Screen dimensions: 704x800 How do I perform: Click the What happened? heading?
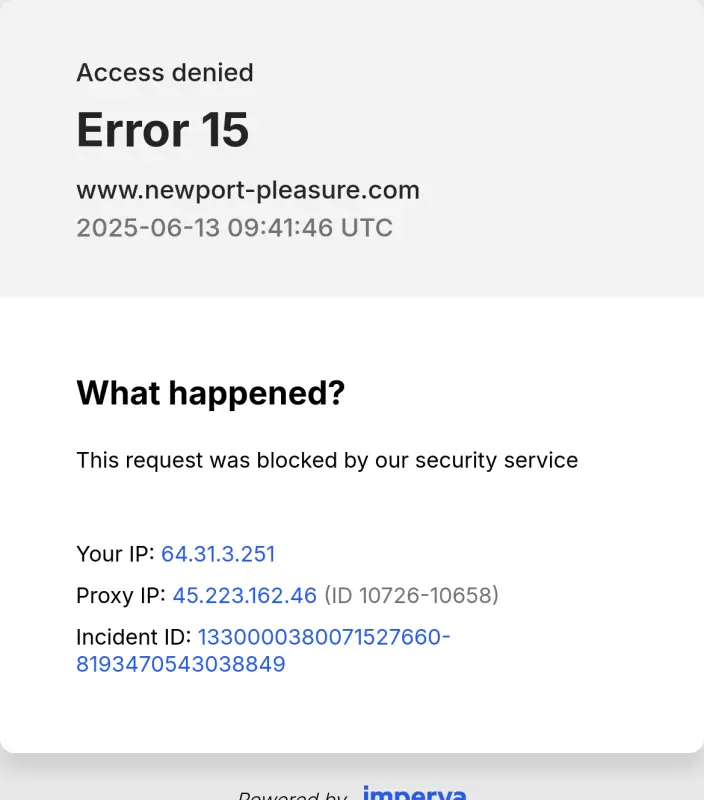[x=211, y=393]
